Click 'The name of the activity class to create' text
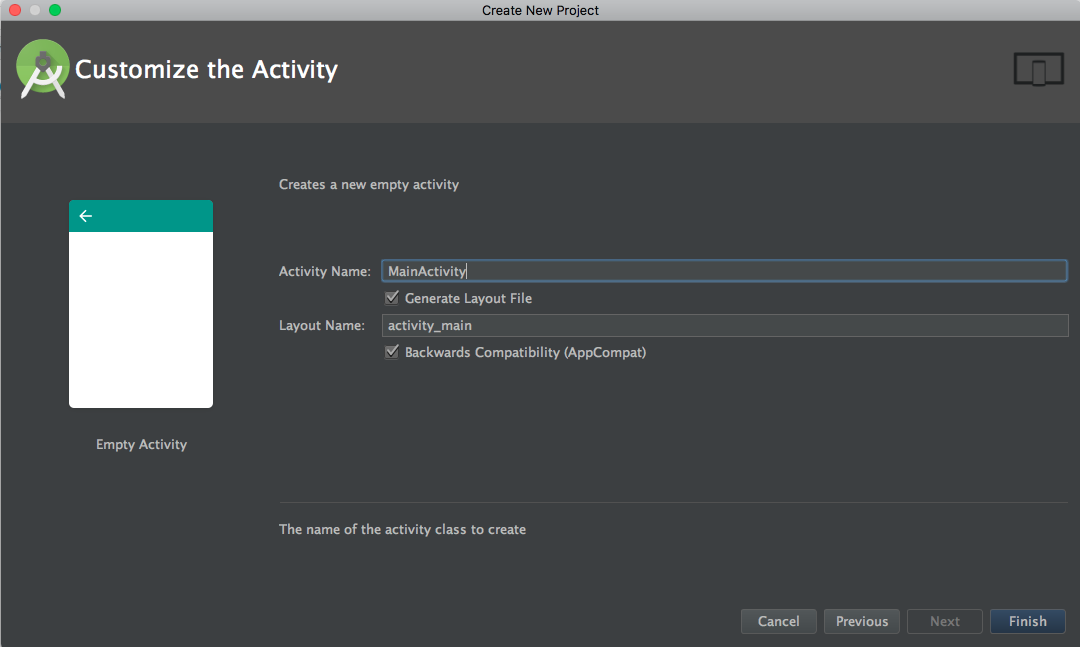 pos(402,529)
